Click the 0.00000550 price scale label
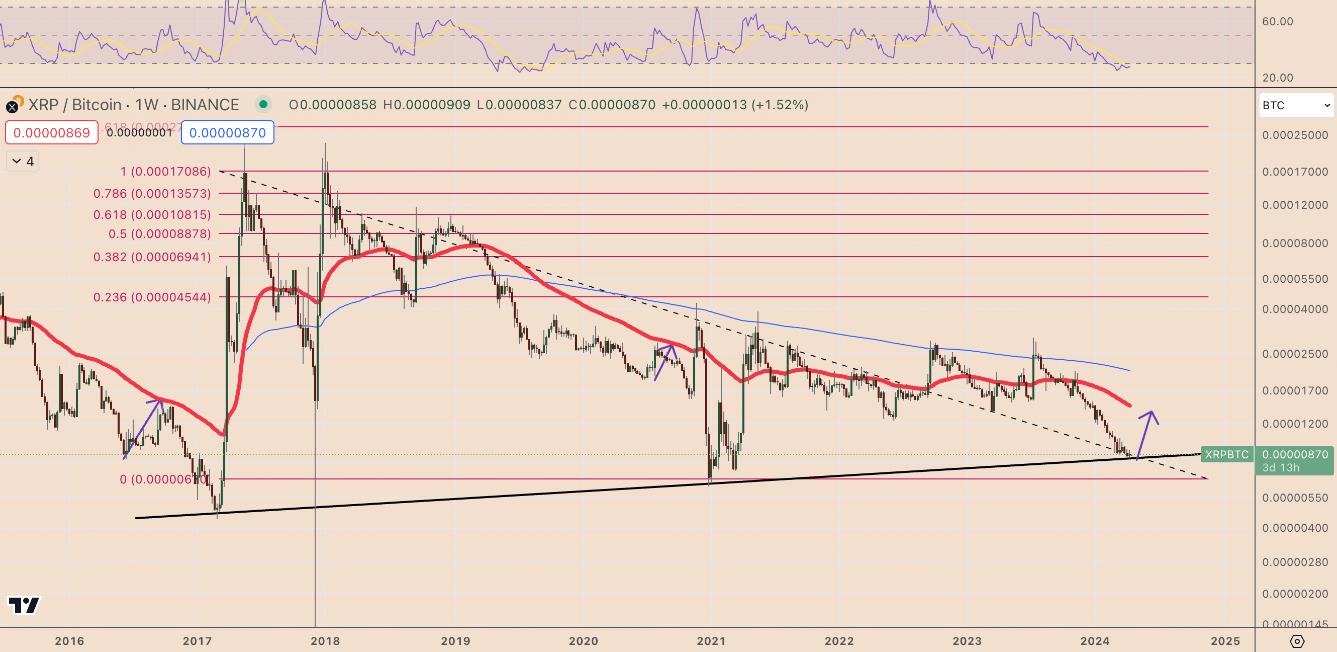 pos(1294,498)
